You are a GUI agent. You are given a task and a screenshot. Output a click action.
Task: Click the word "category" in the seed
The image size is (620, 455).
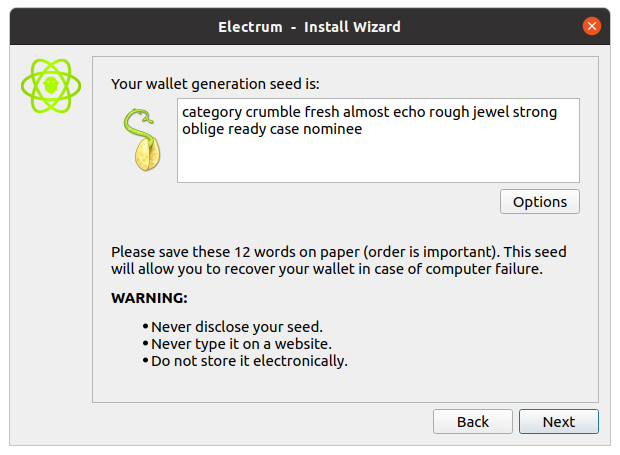click(x=212, y=113)
